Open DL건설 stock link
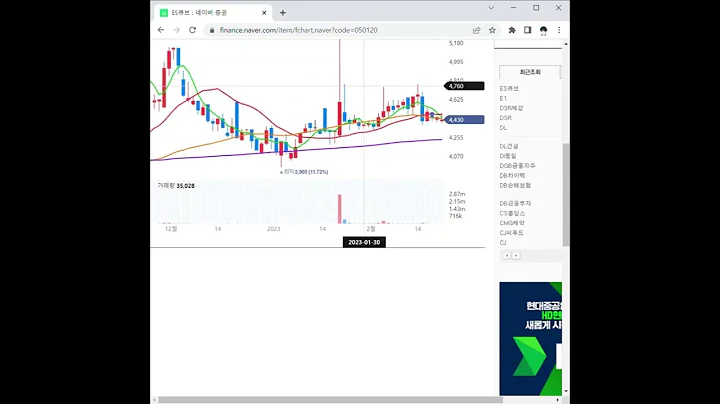The image size is (720, 404). pyautogui.click(x=509, y=146)
